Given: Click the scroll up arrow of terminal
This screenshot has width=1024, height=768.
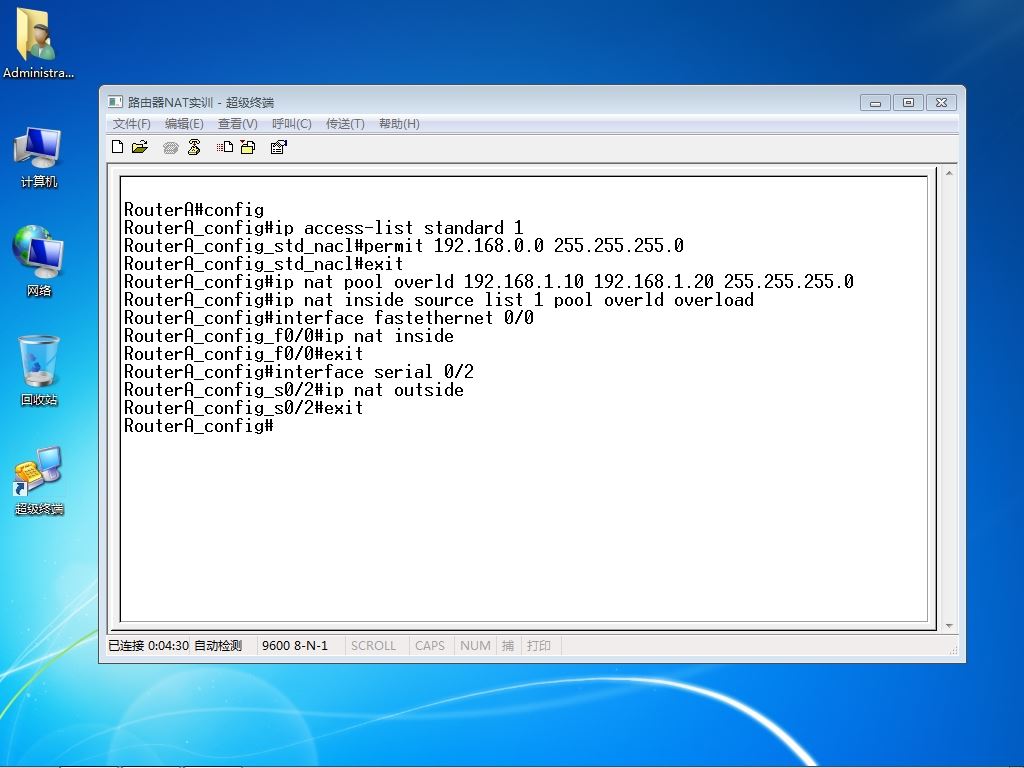Looking at the screenshot, I should coord(948,173).
